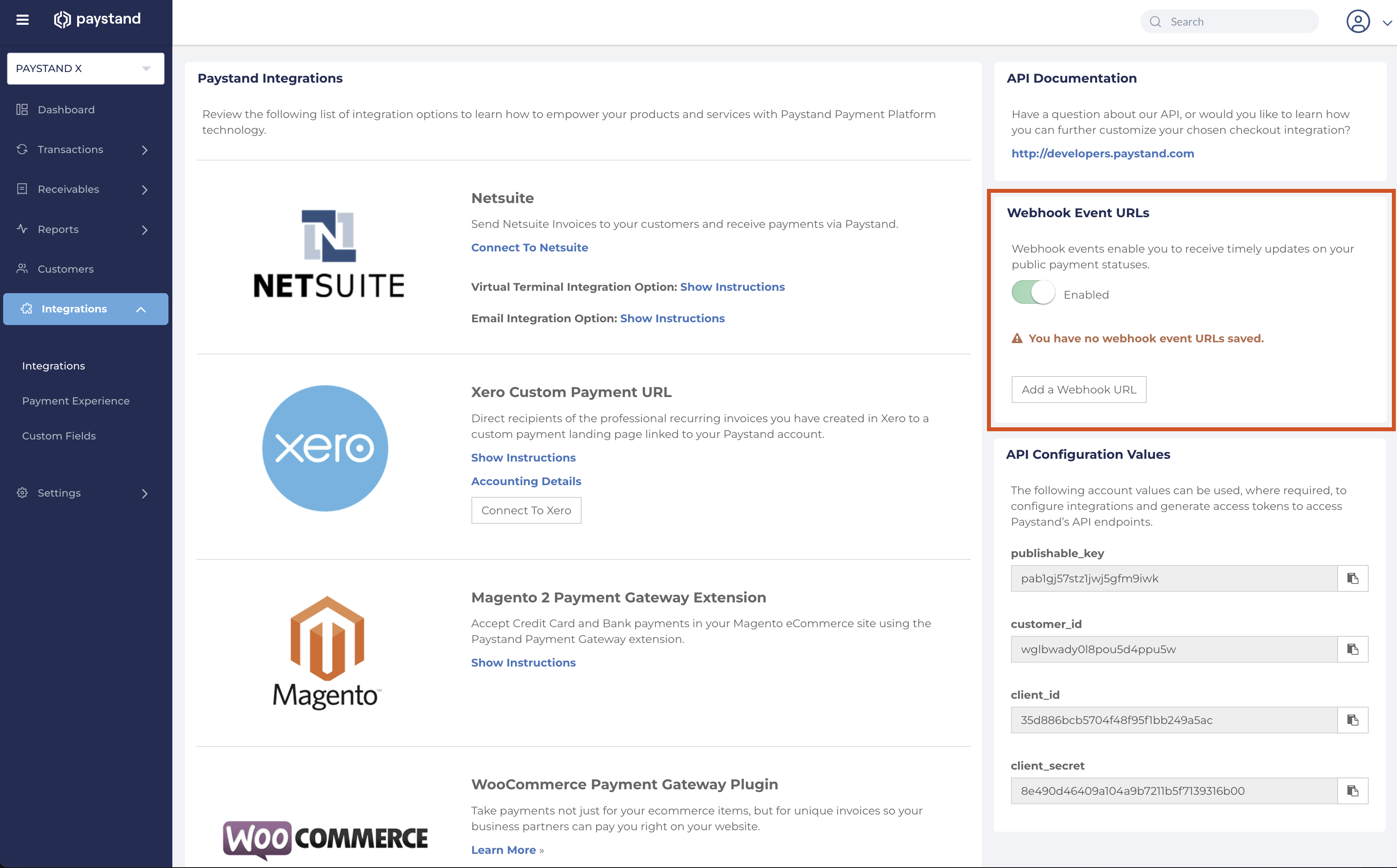Click the Reports icon

pos(22,229)
